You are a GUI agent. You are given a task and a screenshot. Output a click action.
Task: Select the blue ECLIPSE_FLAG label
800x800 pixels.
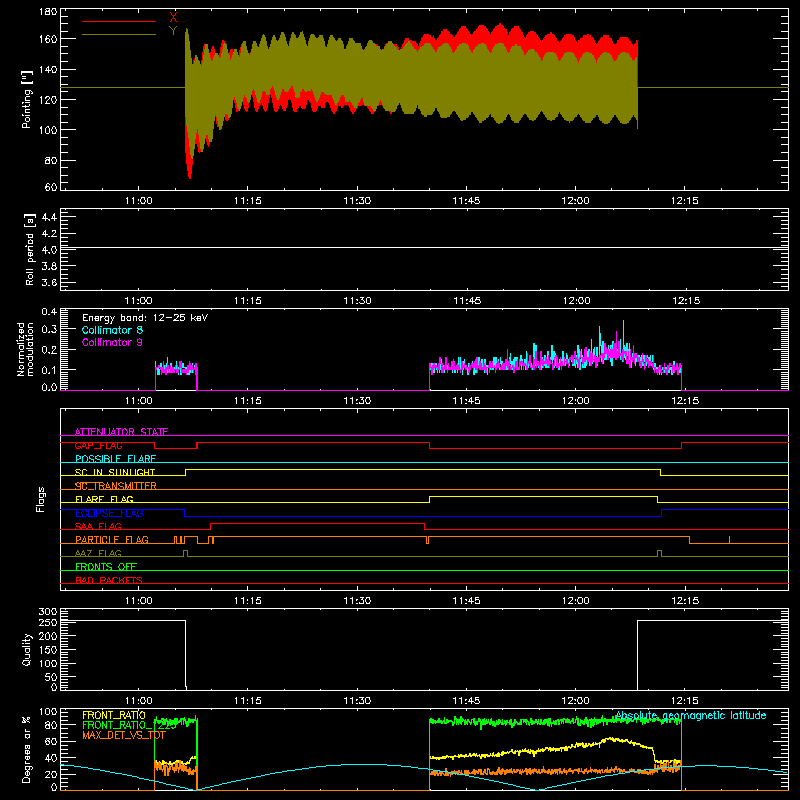109,513
